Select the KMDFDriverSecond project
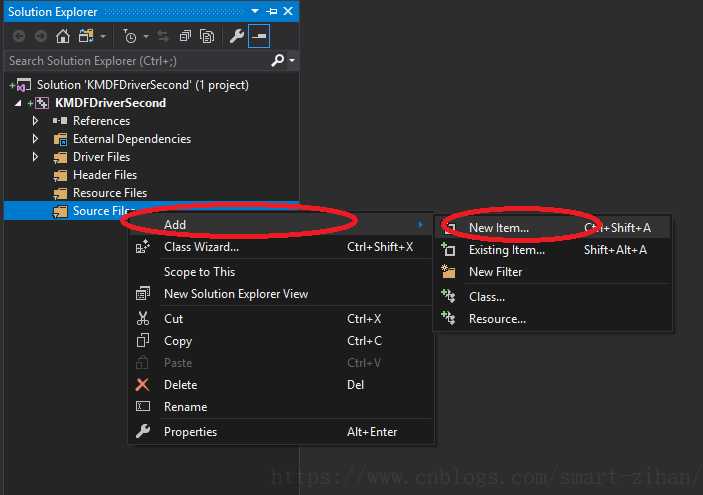The height and width of the screenshot is (495, 703). pos(110,103)
